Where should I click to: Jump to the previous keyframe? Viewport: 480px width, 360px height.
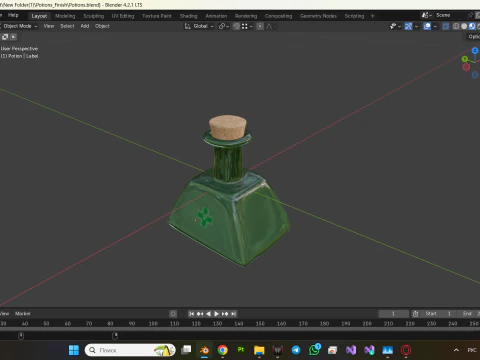click(x=200, y=314)
